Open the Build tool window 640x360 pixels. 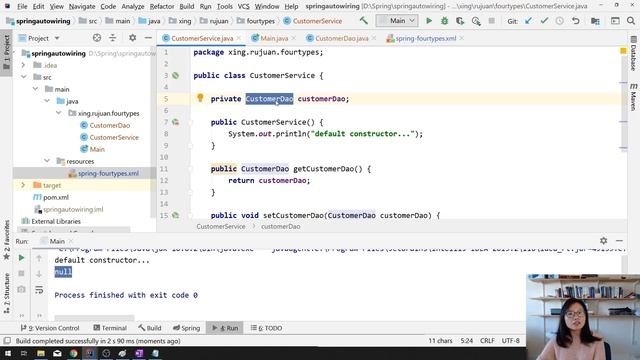[x=149, y=328]
